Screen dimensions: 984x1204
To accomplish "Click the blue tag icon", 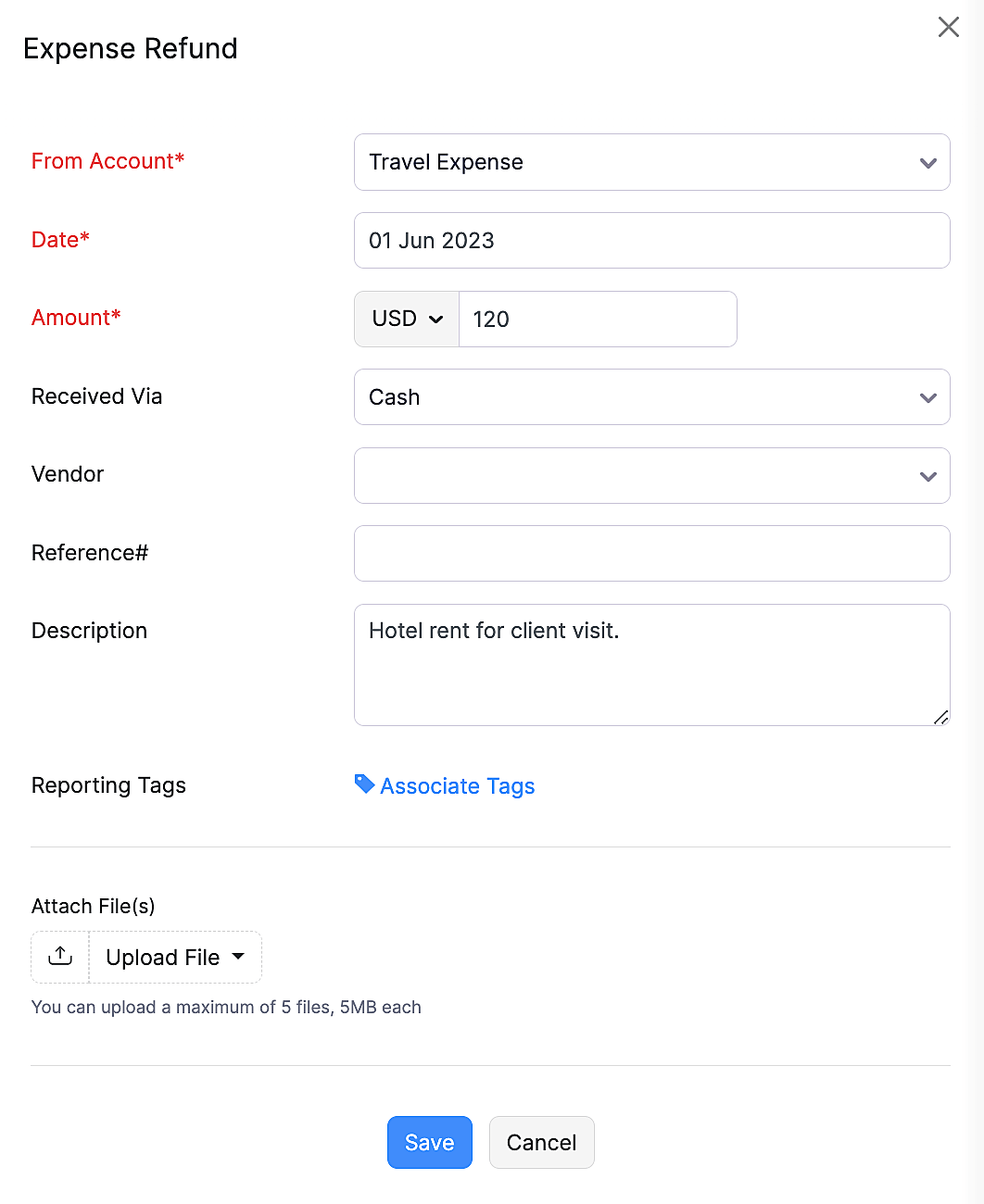I will (x=364, y=784).
